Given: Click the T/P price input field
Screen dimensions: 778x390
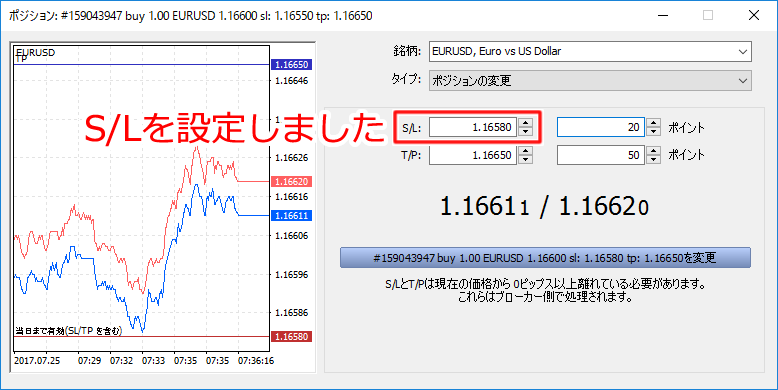Looking at the screenshot, I should [x=473, y=155].
